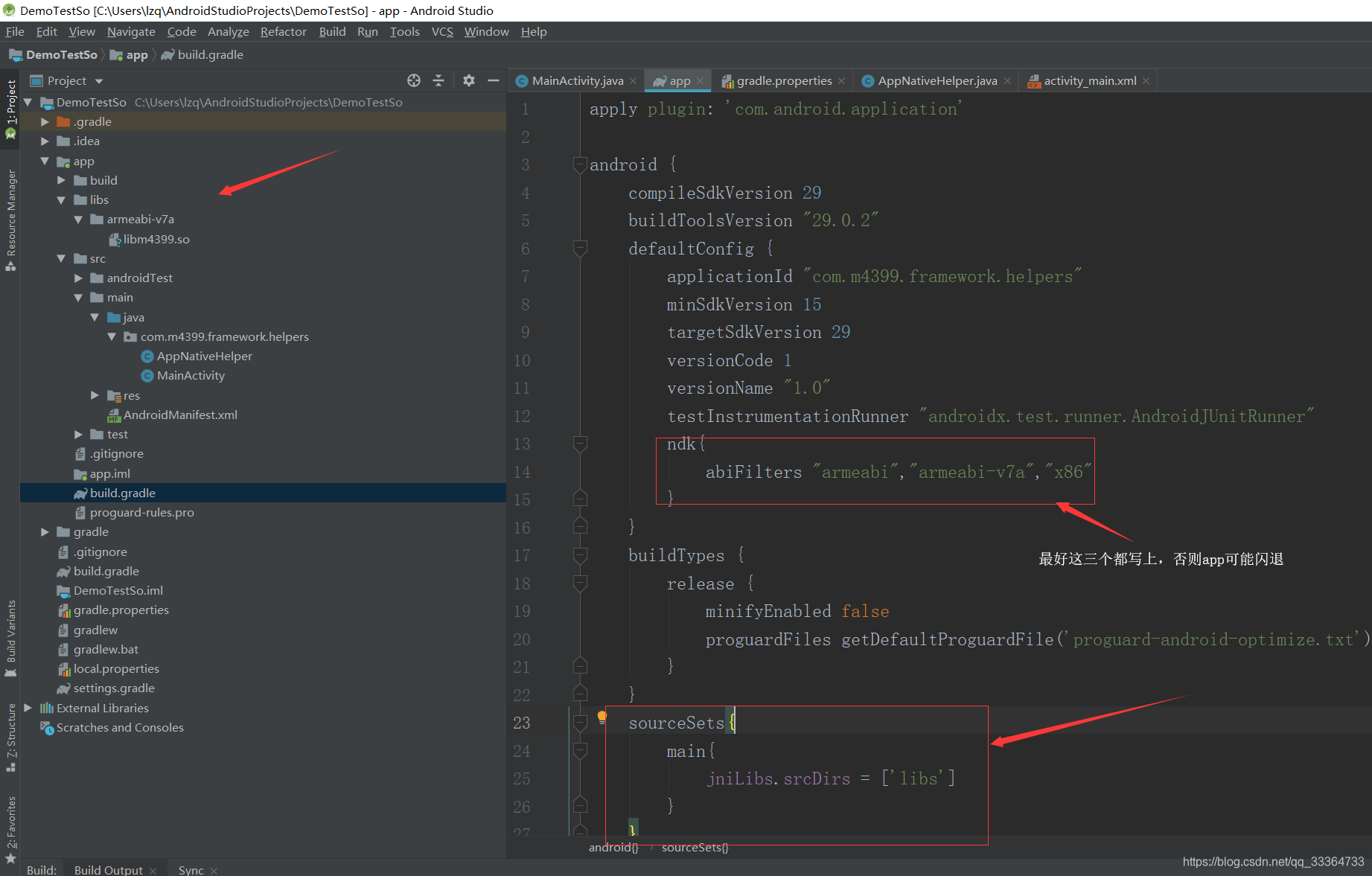Click the locate/scroll-from-source target icon
The height and width of the screenshot is (876, 1372).
coord(414,80)
